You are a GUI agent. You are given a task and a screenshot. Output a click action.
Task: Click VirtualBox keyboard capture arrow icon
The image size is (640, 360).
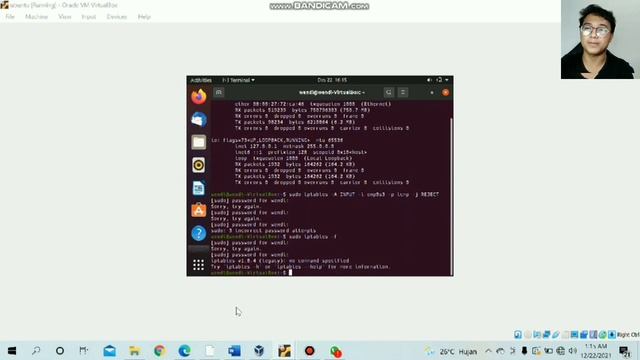coord(612,334)
